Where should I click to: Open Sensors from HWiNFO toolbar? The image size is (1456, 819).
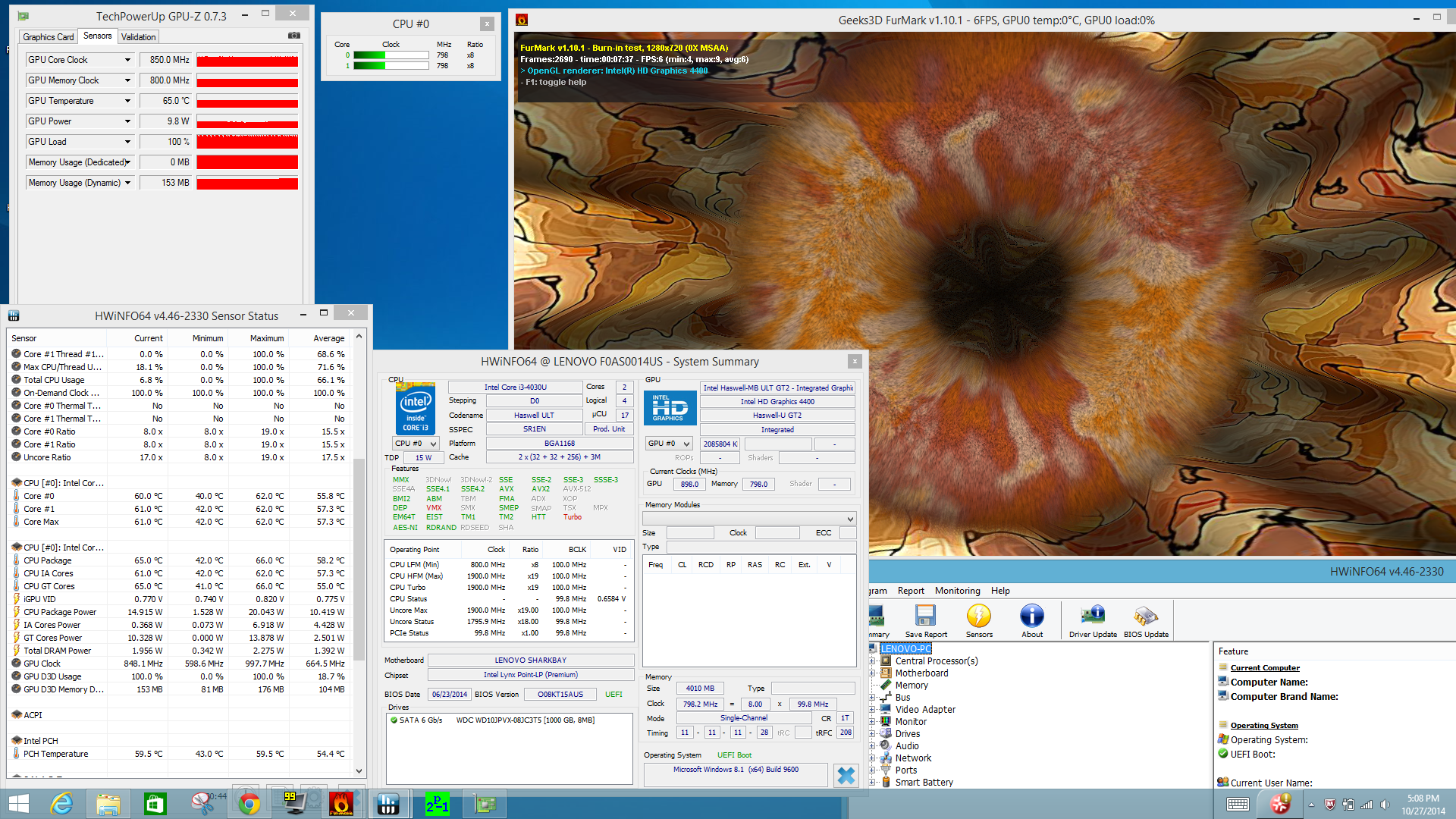pyautogui.click(x=978, y=617)
